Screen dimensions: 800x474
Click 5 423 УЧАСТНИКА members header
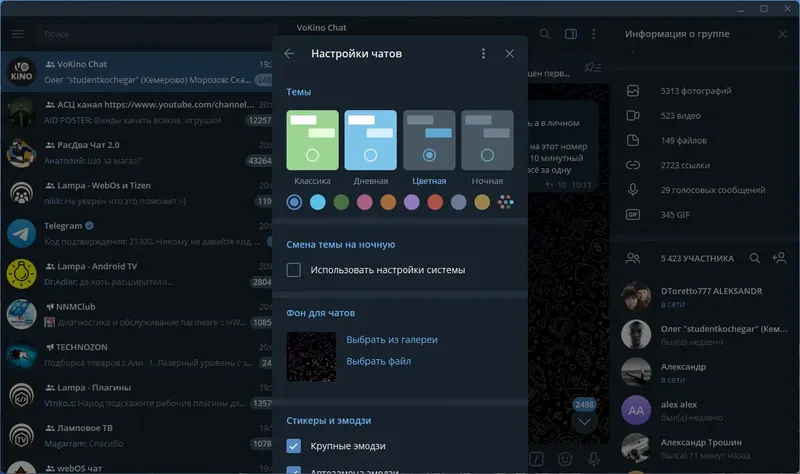(x=697, y=259)
